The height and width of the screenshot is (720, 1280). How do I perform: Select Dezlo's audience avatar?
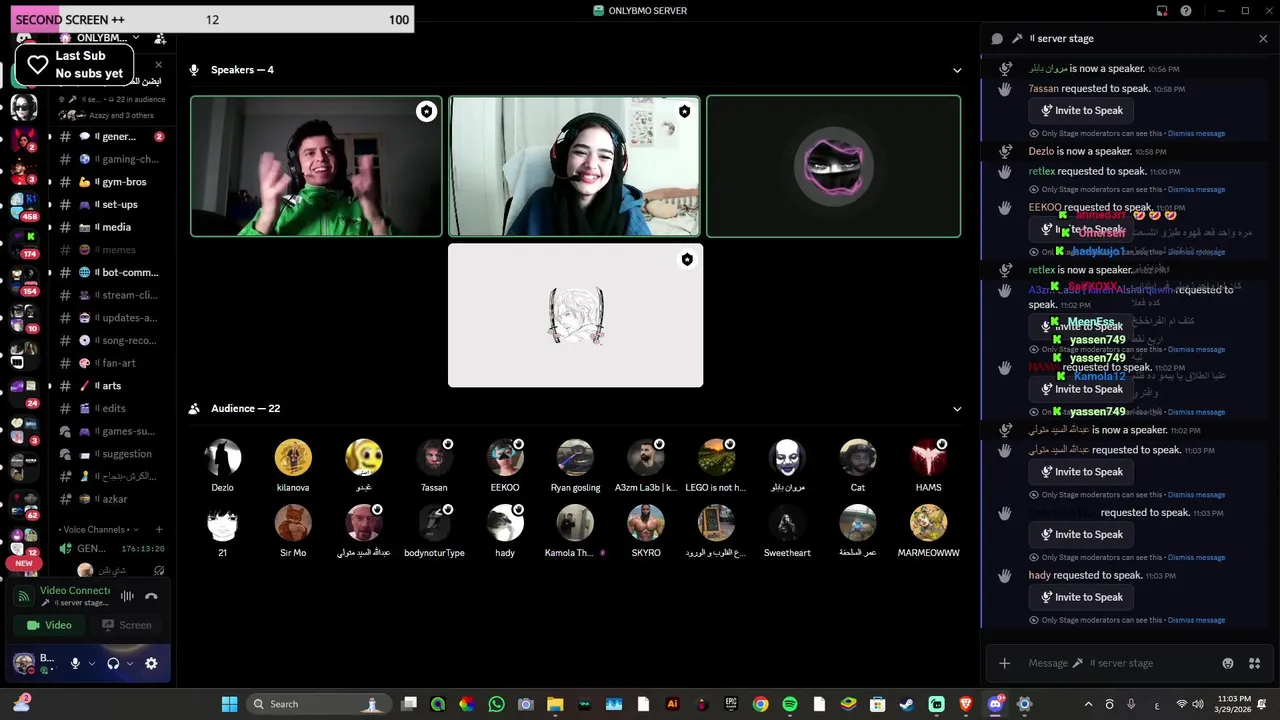point(222,457)
